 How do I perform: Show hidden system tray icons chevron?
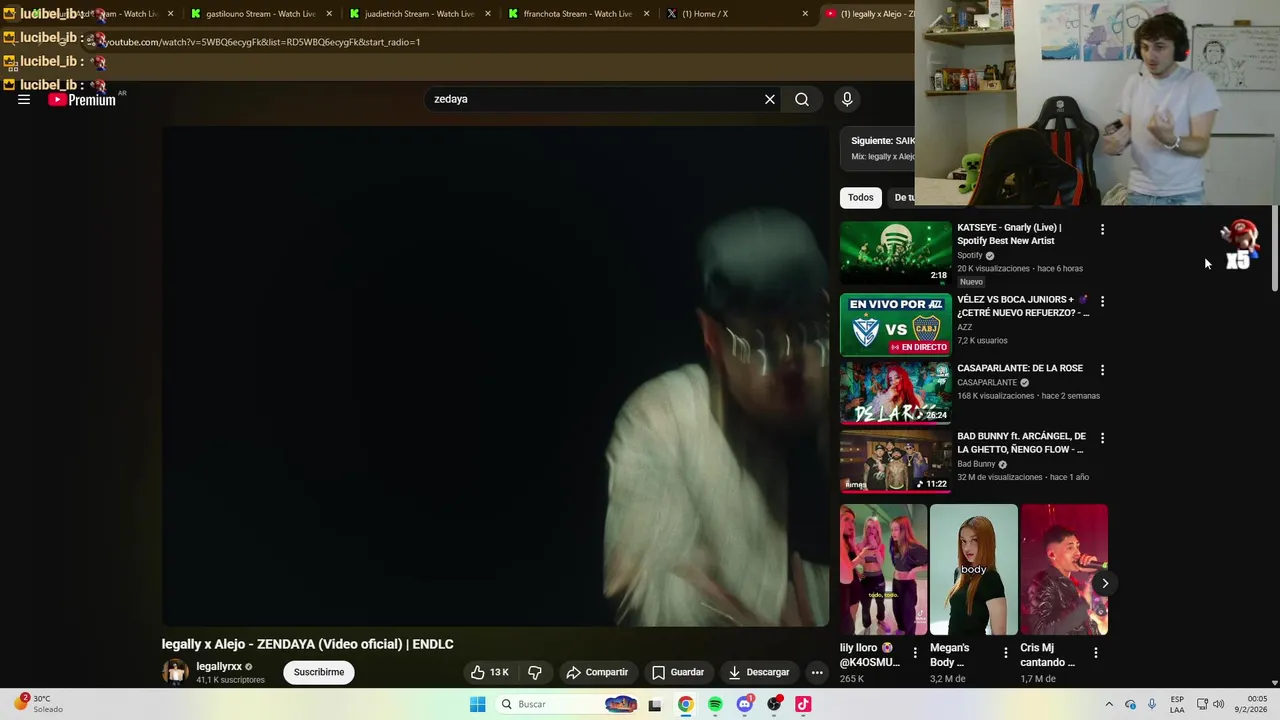[1109, 704]
